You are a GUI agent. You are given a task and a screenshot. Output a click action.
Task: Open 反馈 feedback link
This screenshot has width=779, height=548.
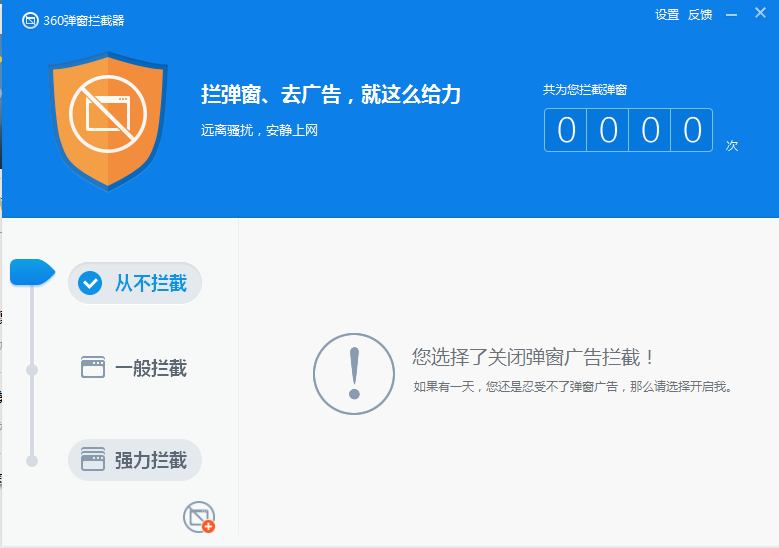click(x=700, y=15)
